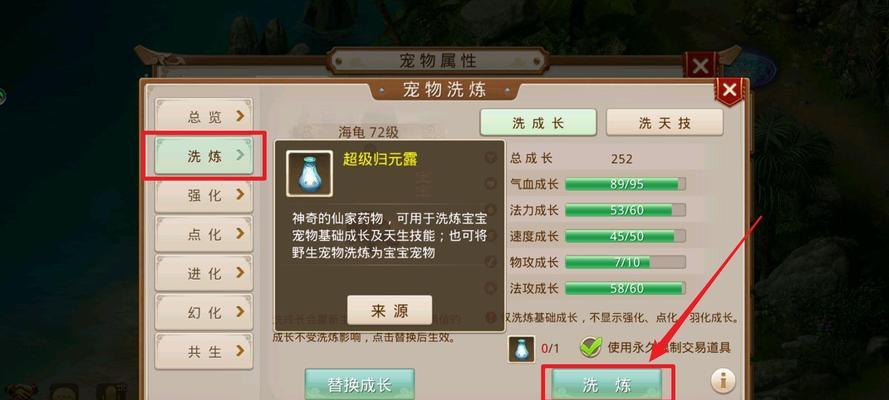889x400 pixels.
Task: Click the small potion item icon beside 0/1
Action: (521, 348)
